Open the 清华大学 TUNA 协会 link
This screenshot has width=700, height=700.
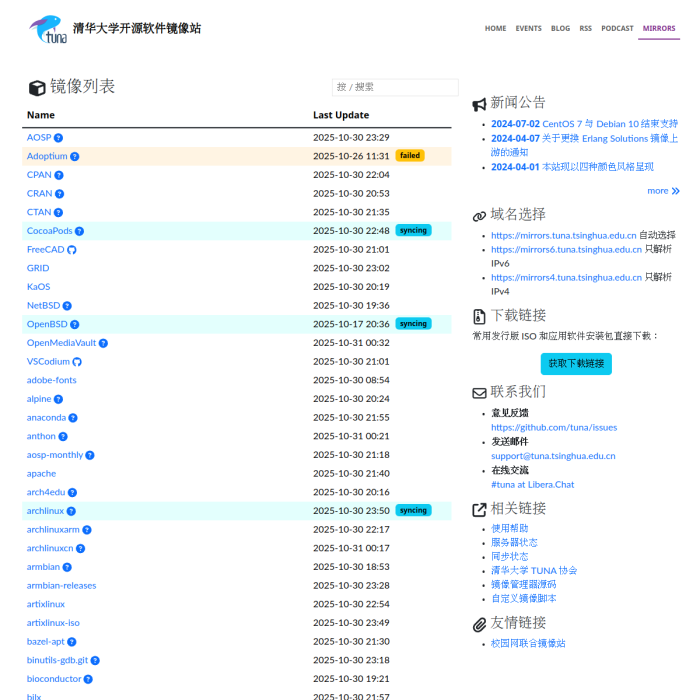(534, 571)
